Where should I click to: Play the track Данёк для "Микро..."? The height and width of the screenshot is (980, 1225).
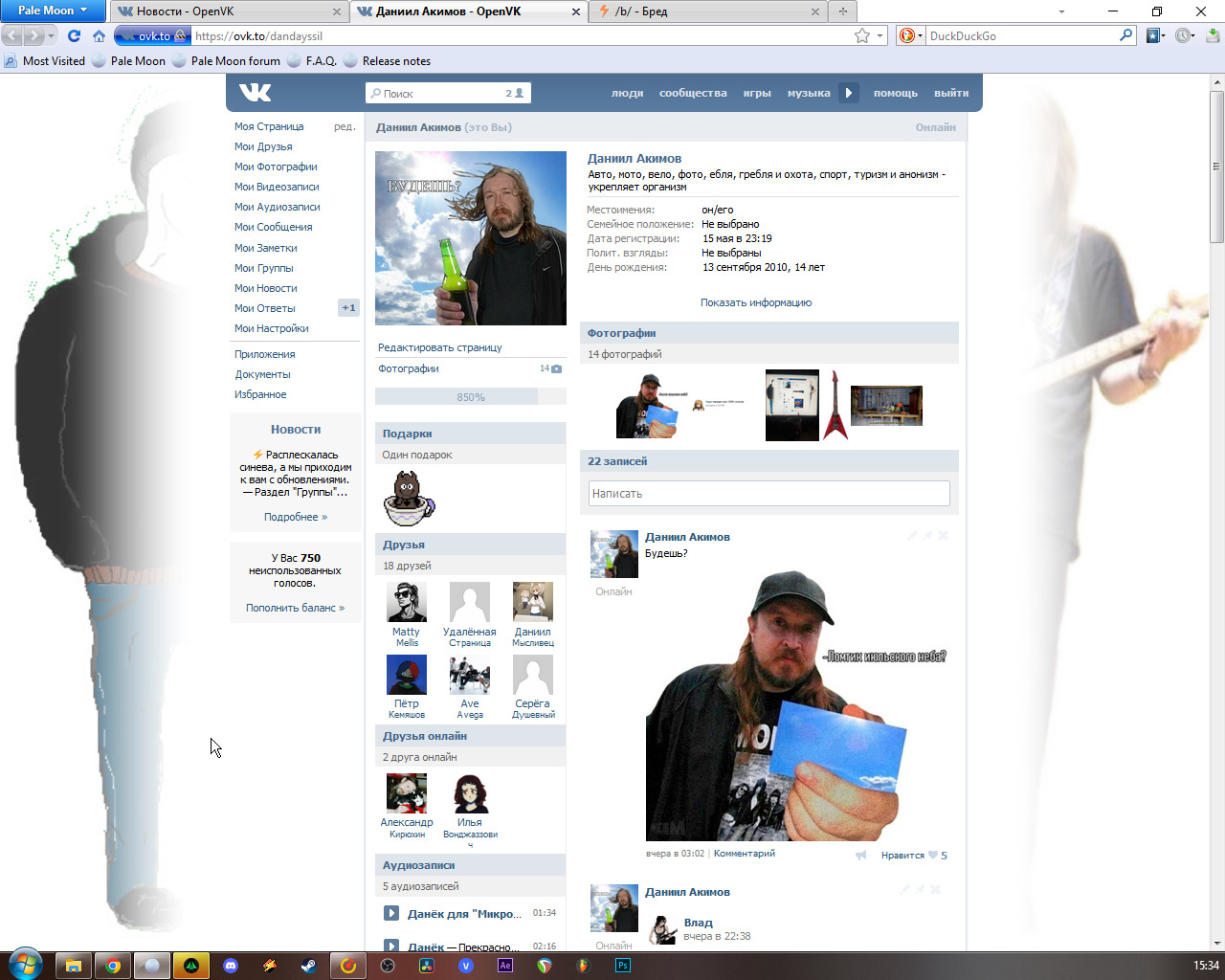click(391, 913)
